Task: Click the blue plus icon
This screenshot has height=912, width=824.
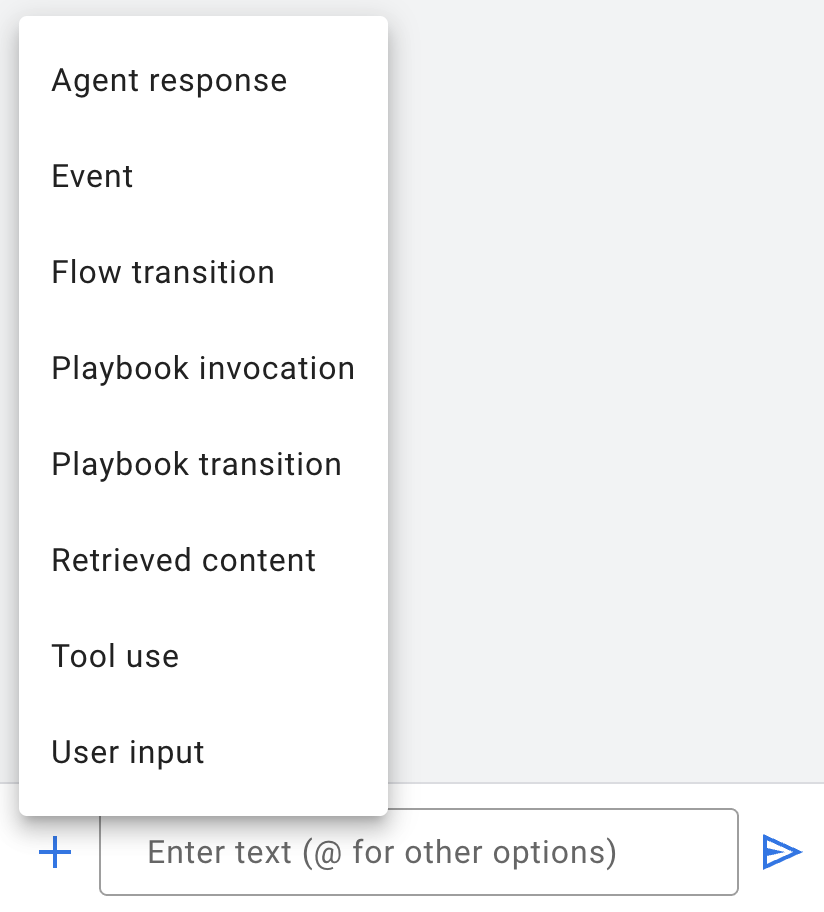Action: click(55, 853)
